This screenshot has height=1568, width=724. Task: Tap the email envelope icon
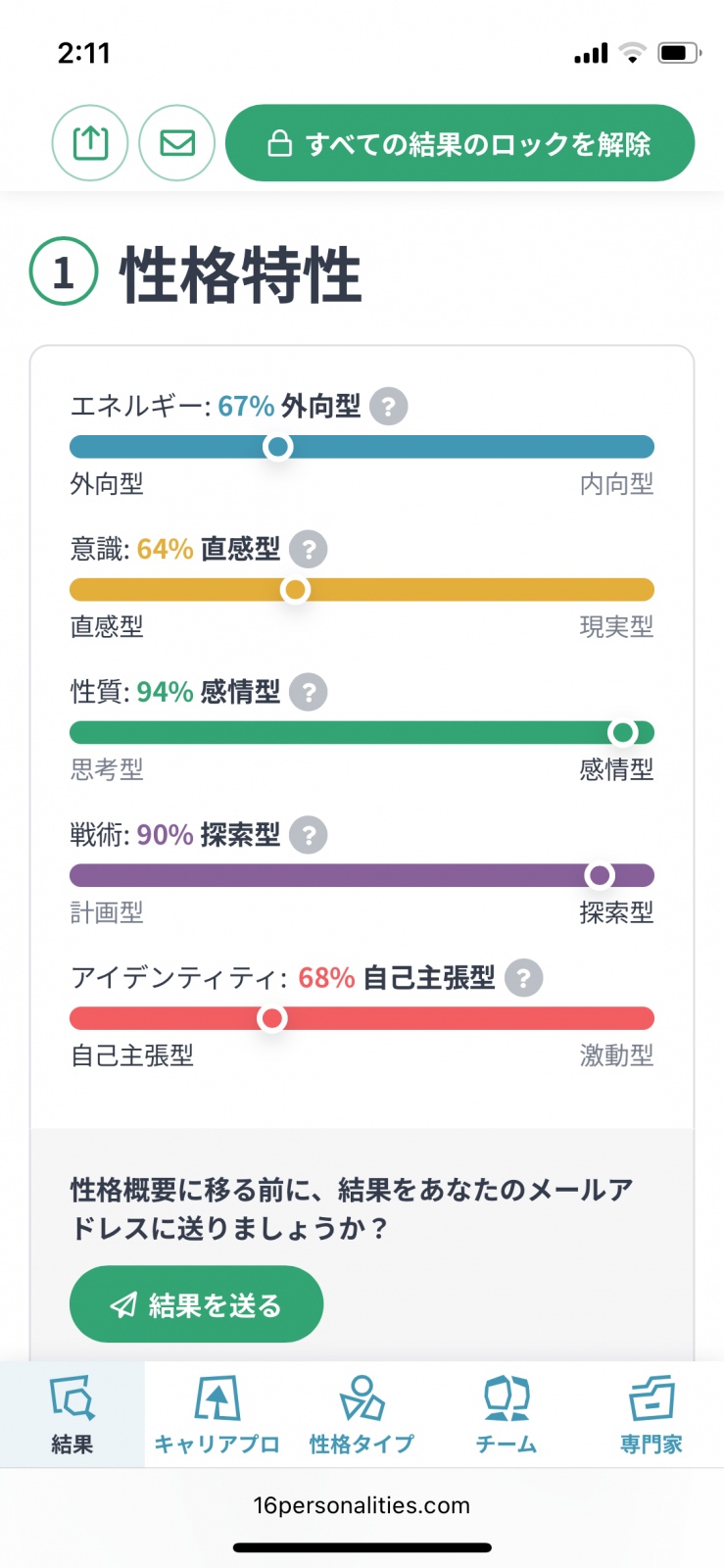[x=177, y=143]
